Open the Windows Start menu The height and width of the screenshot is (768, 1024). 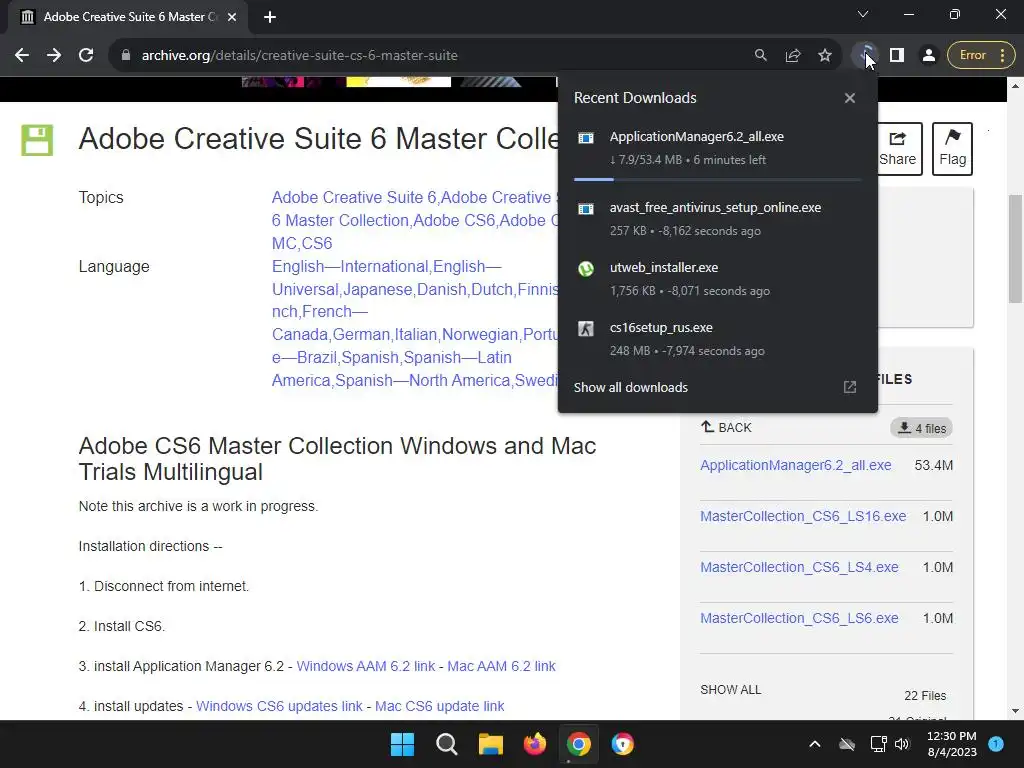point(402,744)
